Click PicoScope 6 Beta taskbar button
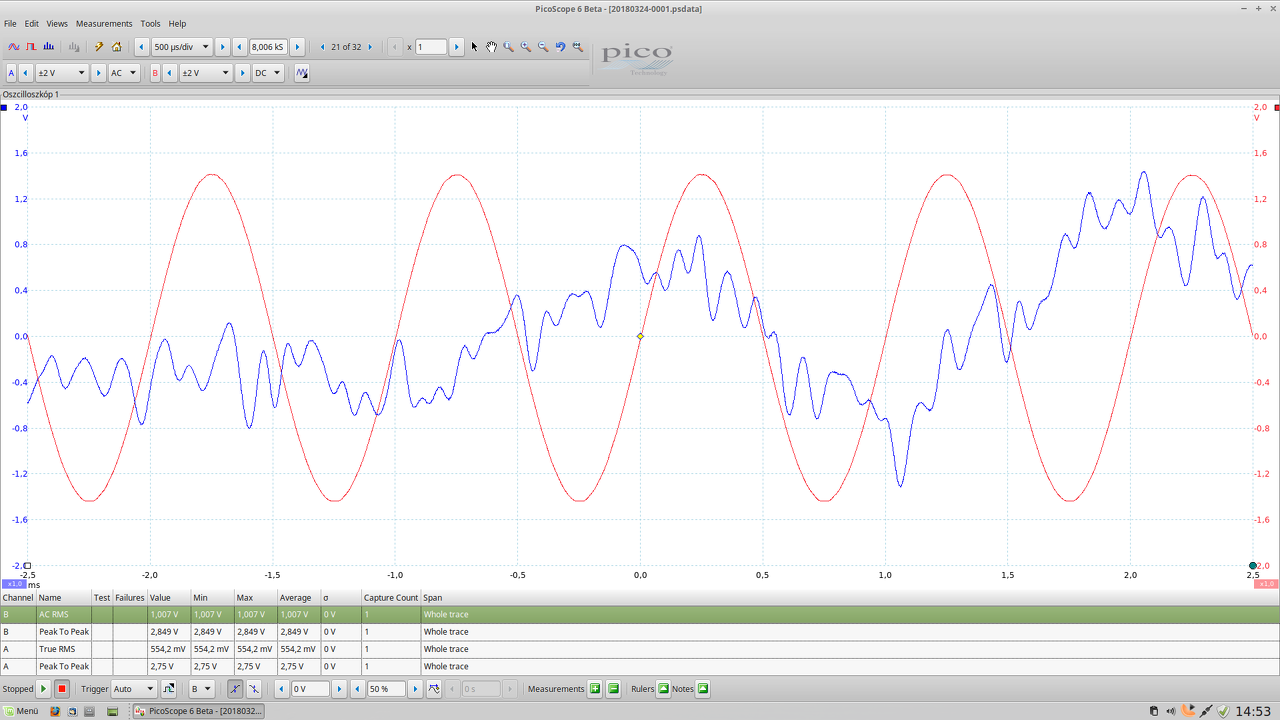 201,711
